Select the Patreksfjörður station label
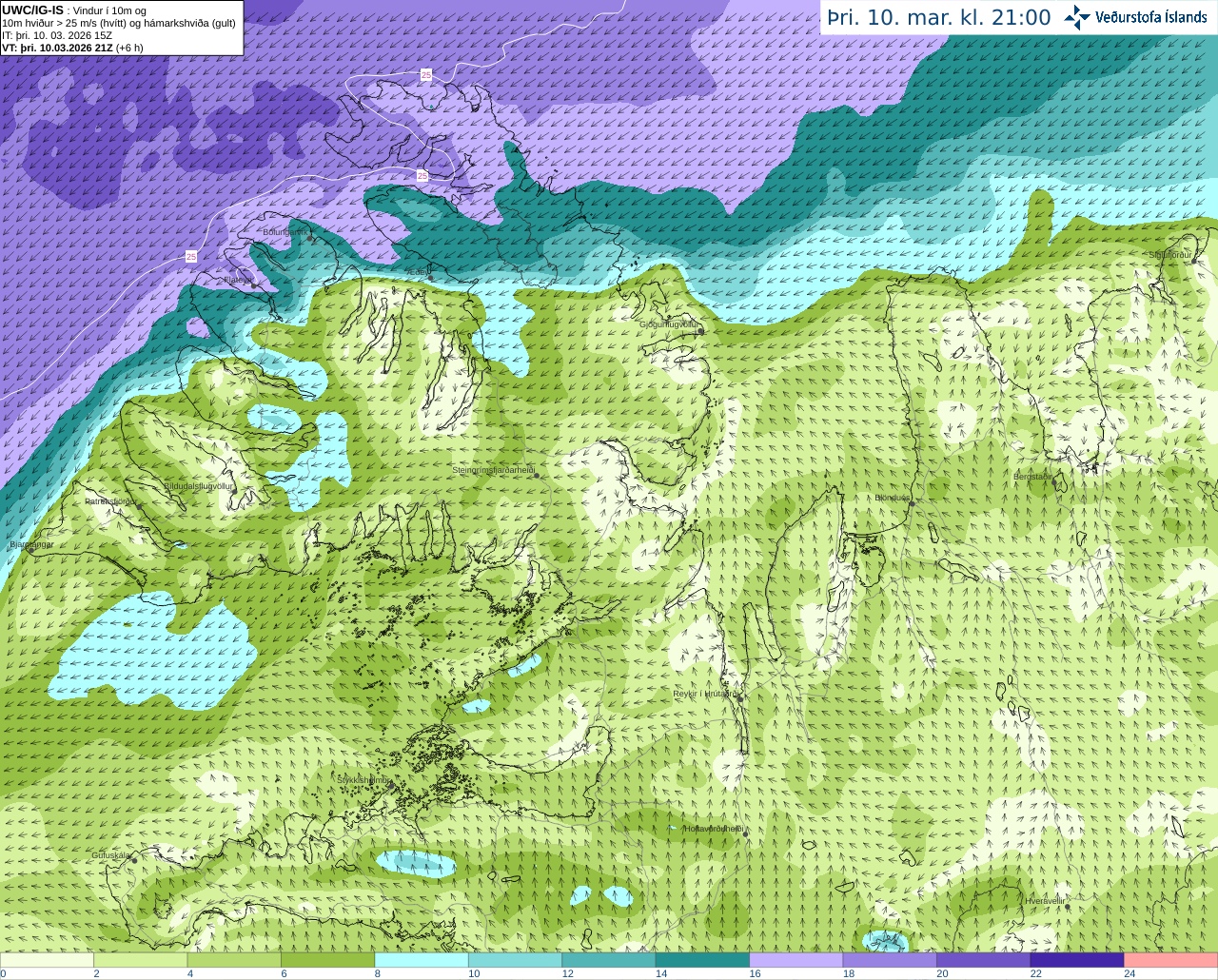Image resolution: width=1218 pixels, height=980 pixels. [111, 500]
